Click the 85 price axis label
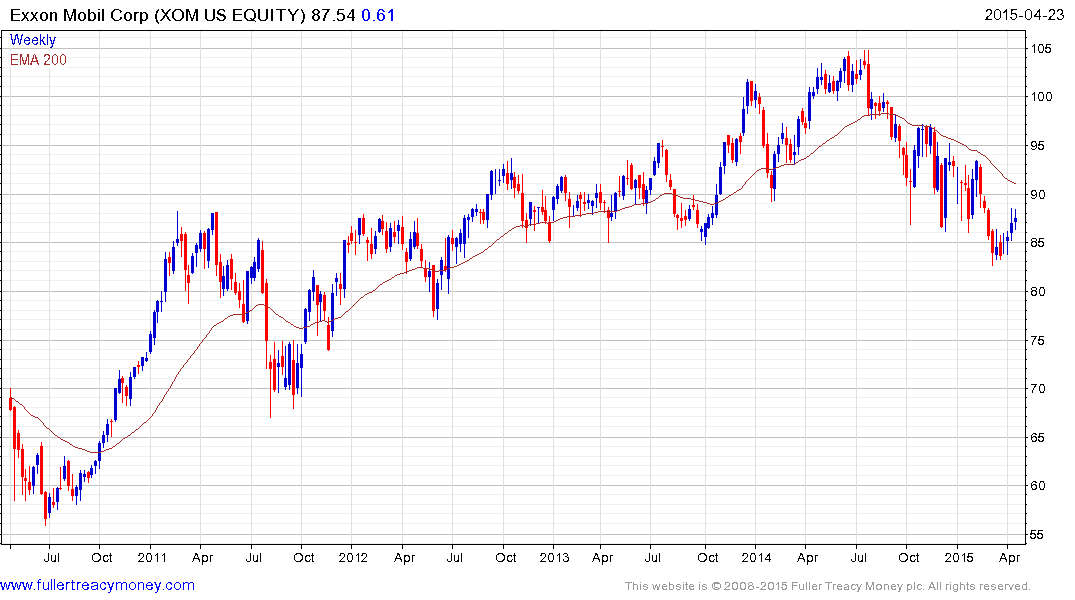The image size is (1075, 600). pyautogui.click(x=1038, y=243)
